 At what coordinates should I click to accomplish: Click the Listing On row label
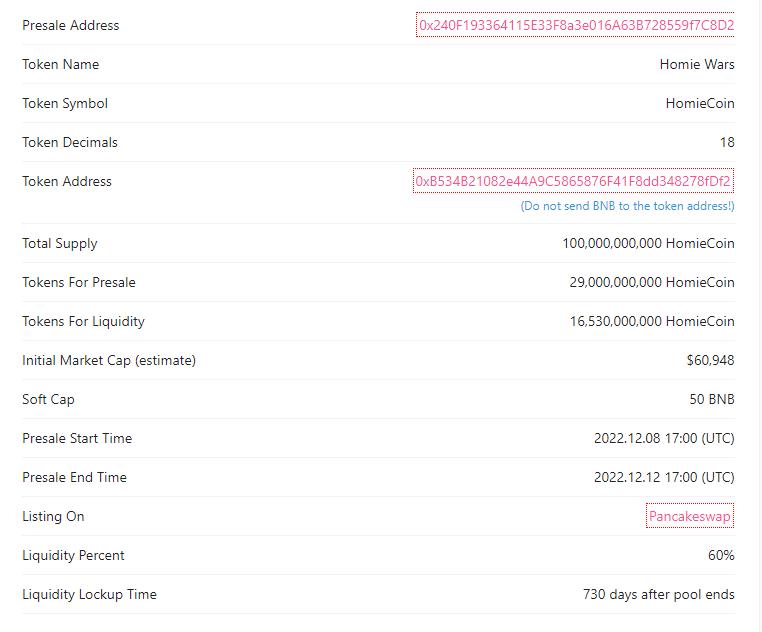(x=53, y=516)
